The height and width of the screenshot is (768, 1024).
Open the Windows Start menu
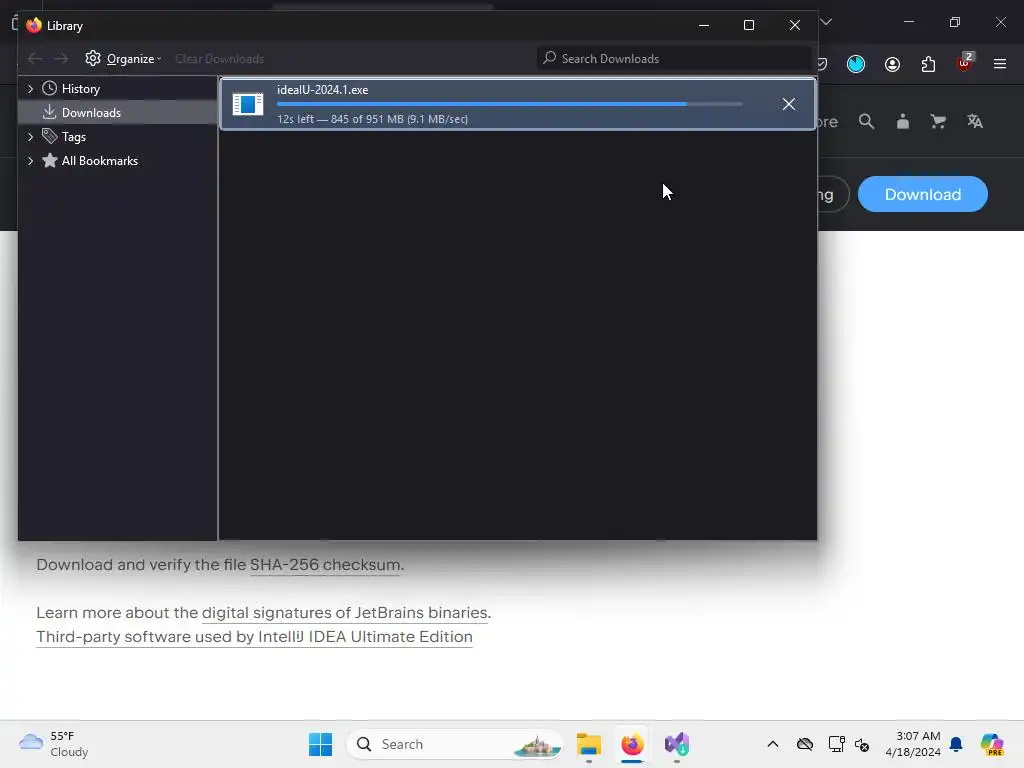click(320, 744)
